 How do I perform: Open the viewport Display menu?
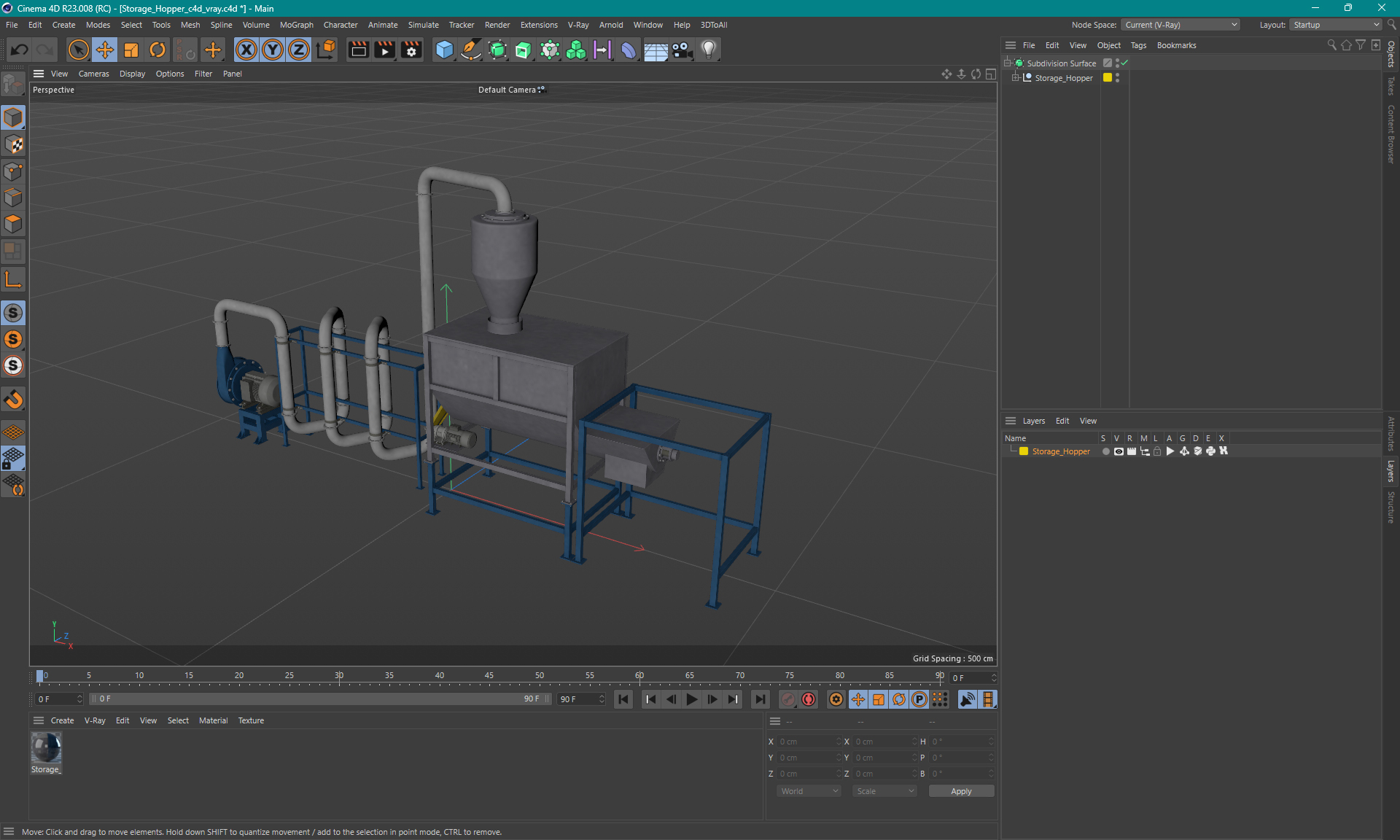(x=132, y=74)
